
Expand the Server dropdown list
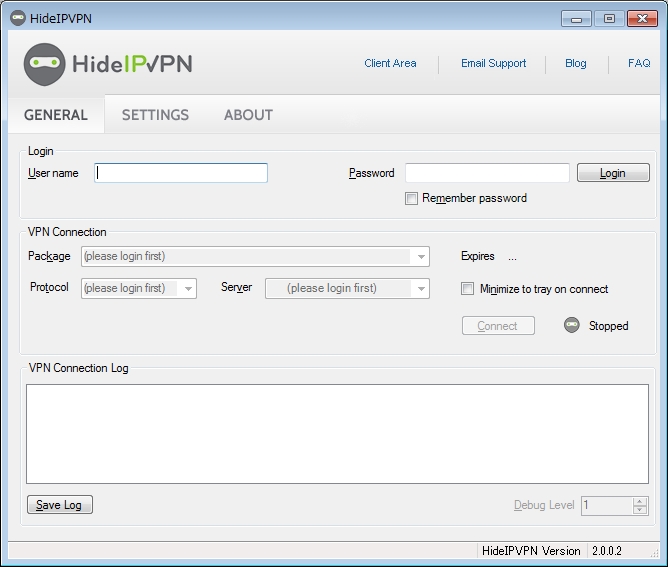click(347, 288)
